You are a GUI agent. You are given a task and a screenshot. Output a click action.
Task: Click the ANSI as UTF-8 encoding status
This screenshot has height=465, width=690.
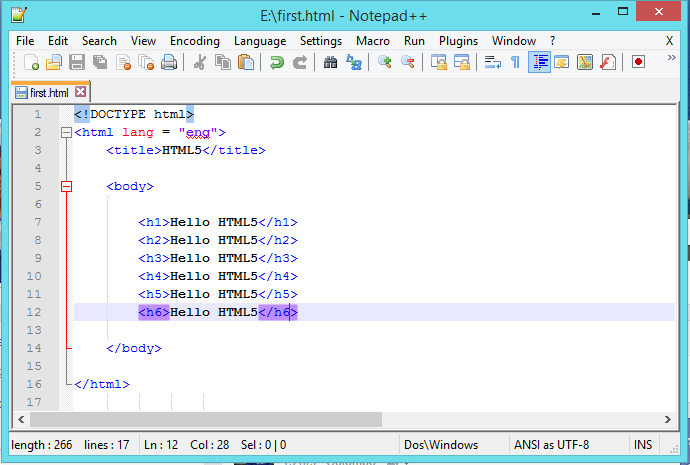[551, 445]
